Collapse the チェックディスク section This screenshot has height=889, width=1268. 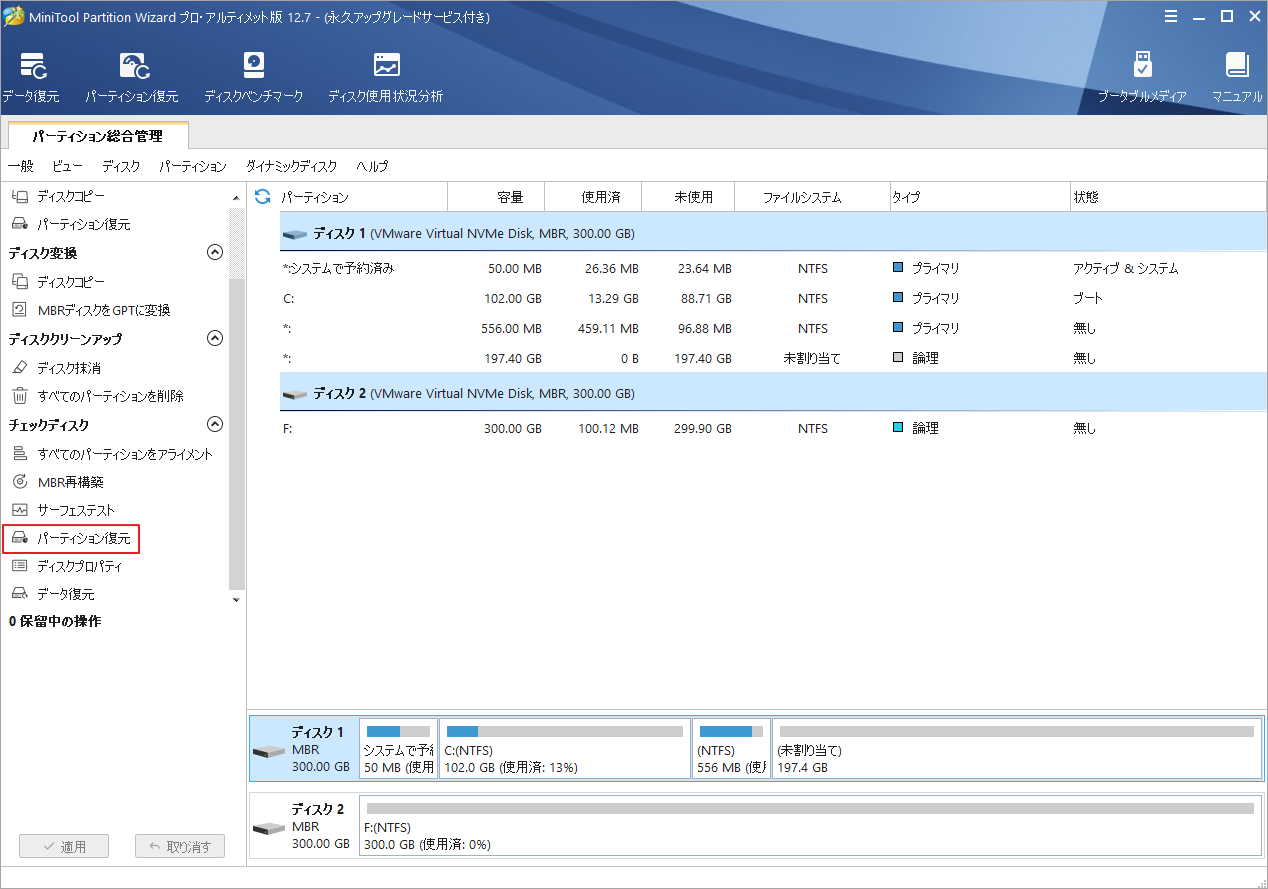214,425
